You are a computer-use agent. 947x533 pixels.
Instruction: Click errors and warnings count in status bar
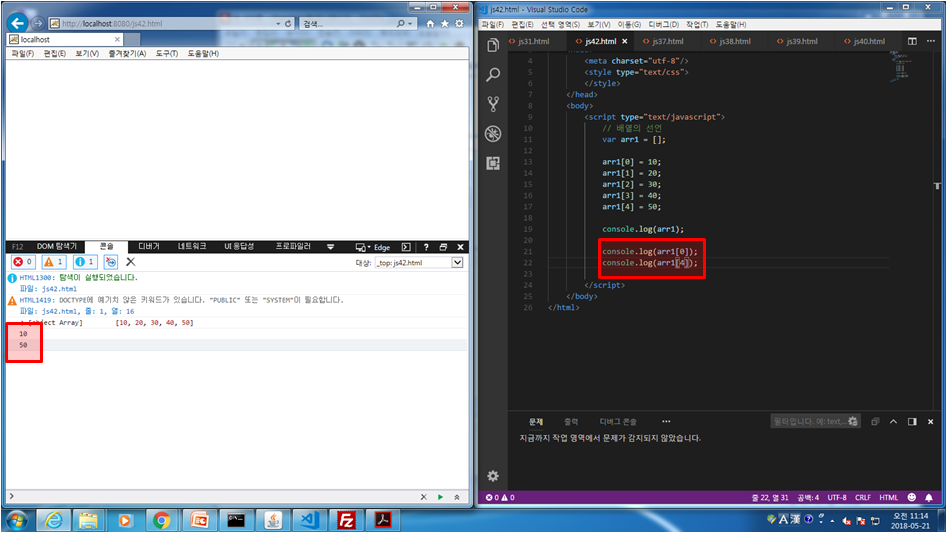(500, 497)
